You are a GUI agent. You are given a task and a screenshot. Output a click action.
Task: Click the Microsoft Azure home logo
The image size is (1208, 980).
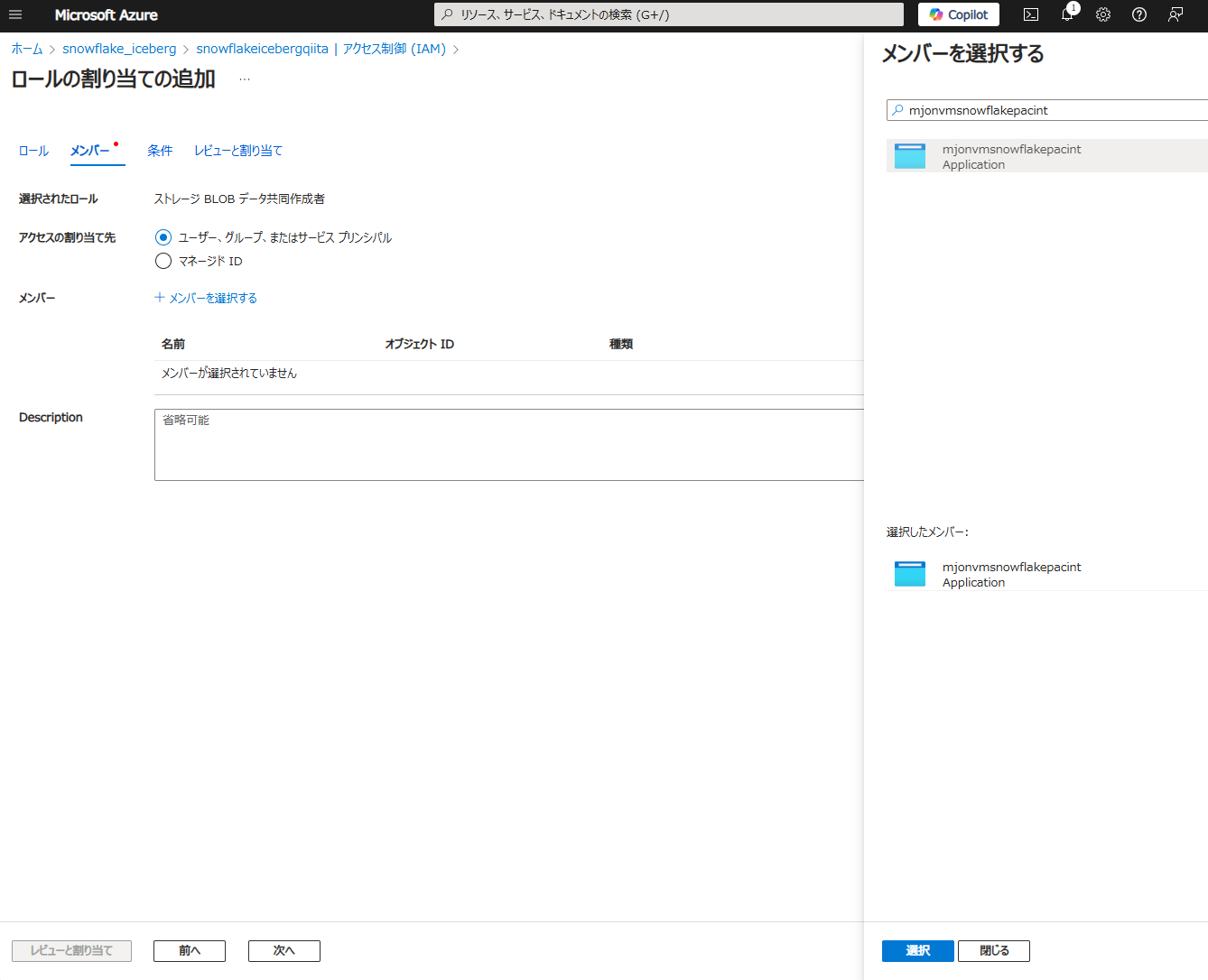tap(106, 14)
